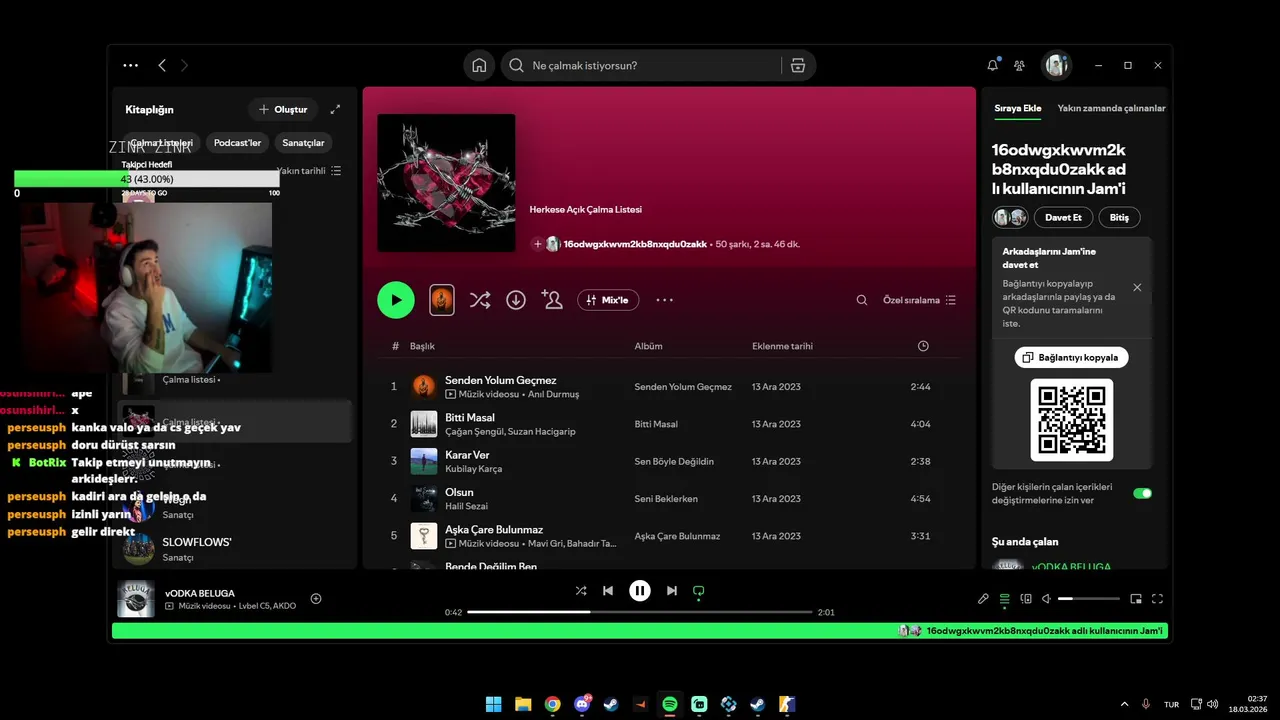
Task: Select track 'Aşka Çare Bulunmaz'
Action: click(668, 536)
